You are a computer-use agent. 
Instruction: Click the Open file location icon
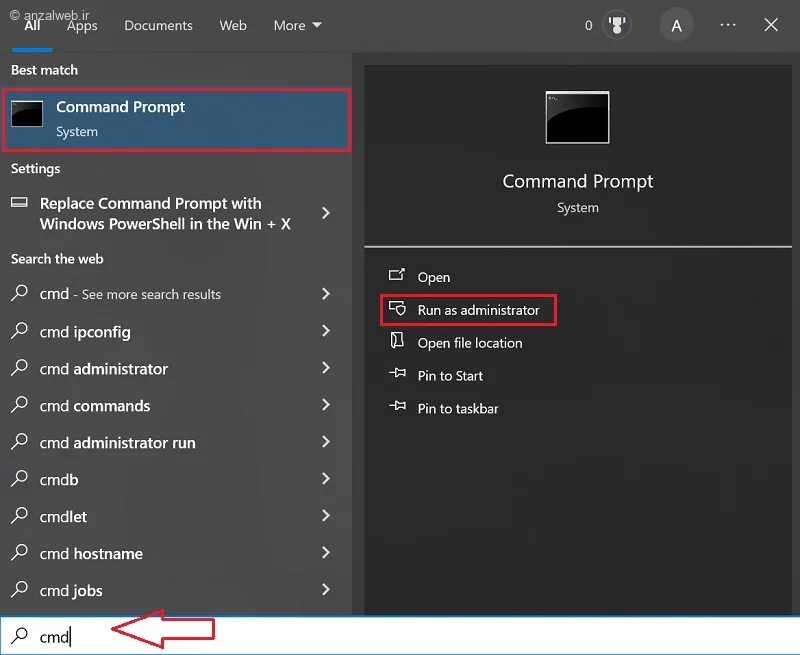(x=397, y=343)
